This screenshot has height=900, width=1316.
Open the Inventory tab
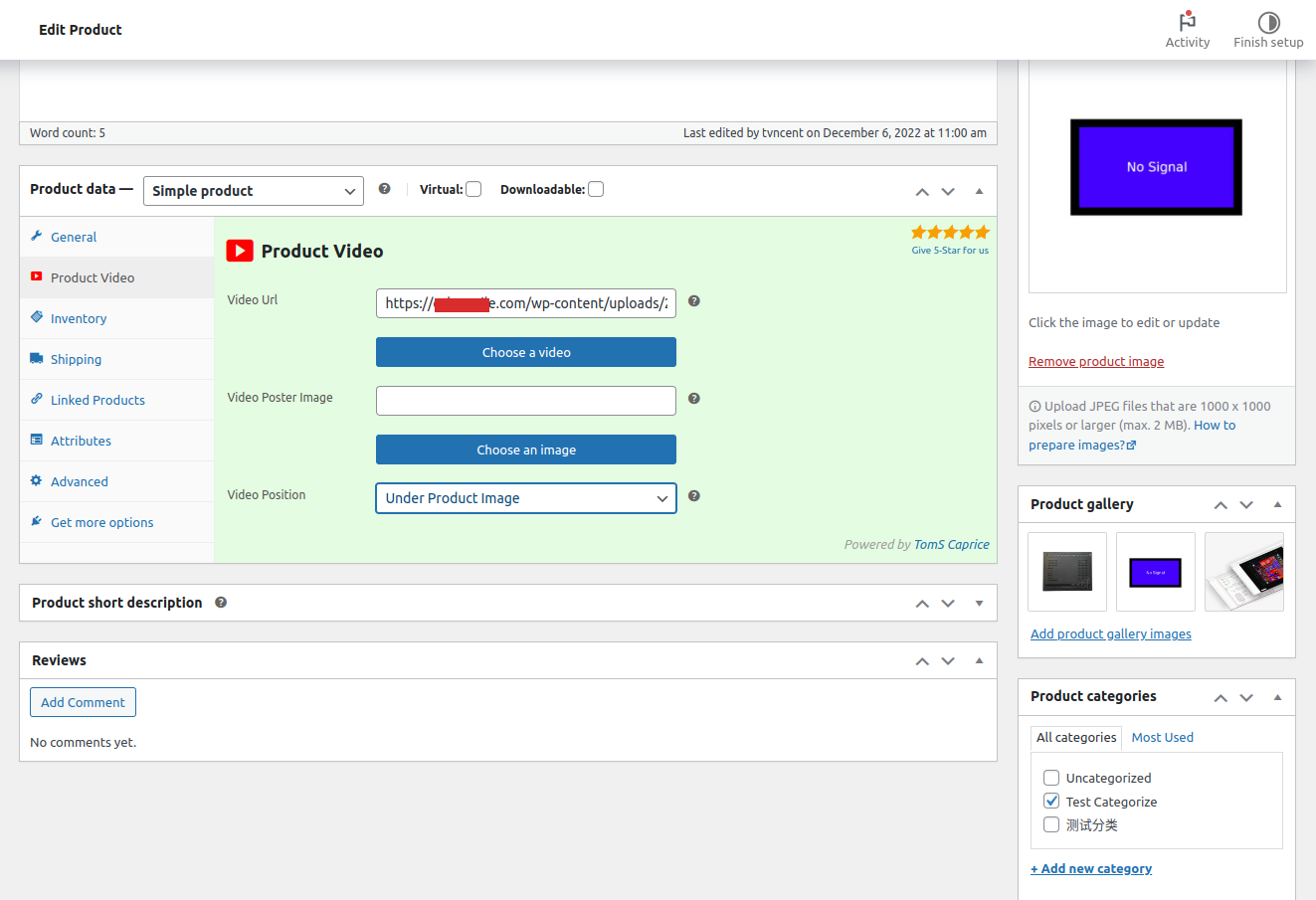[117, 318]
